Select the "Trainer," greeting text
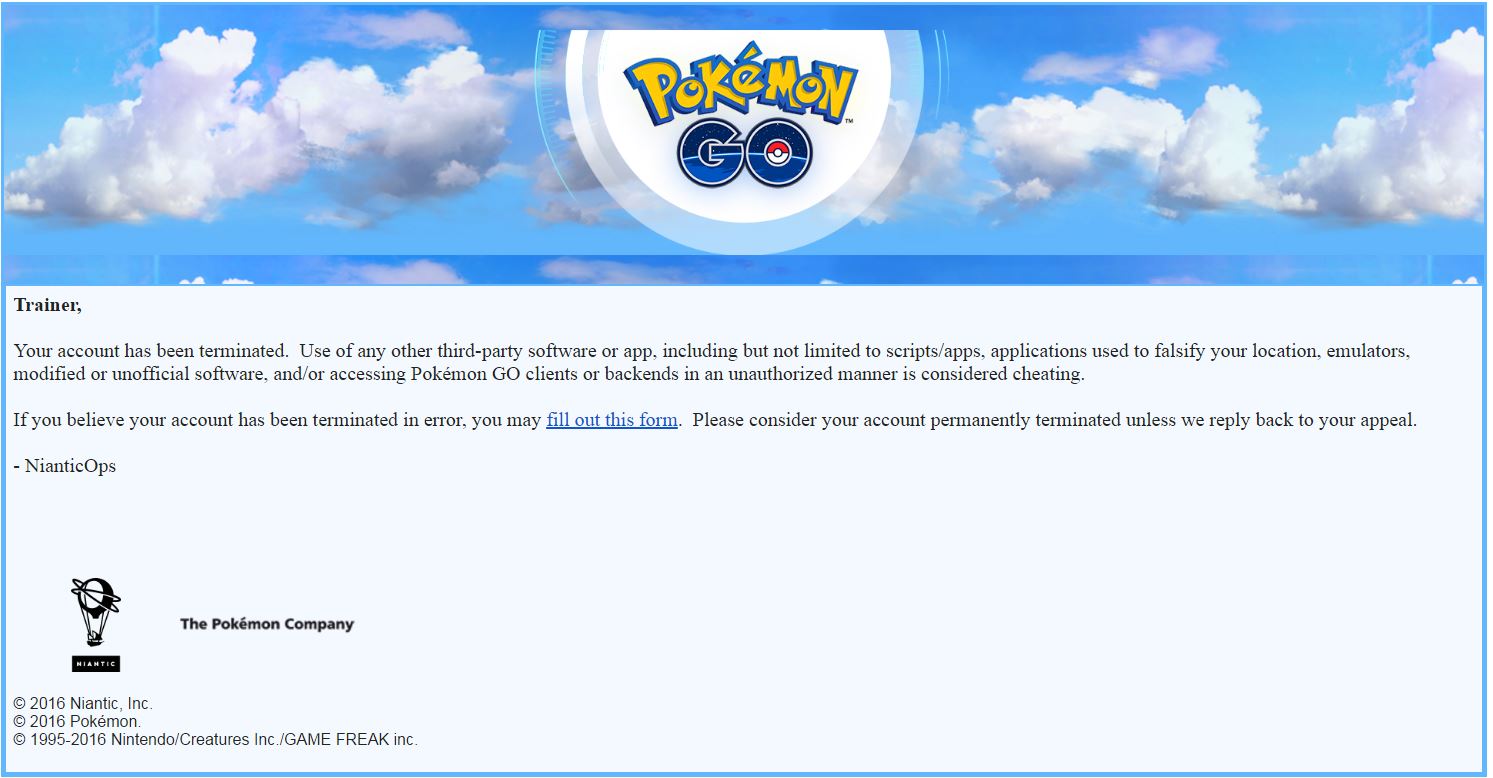 [x=48, y=306]
